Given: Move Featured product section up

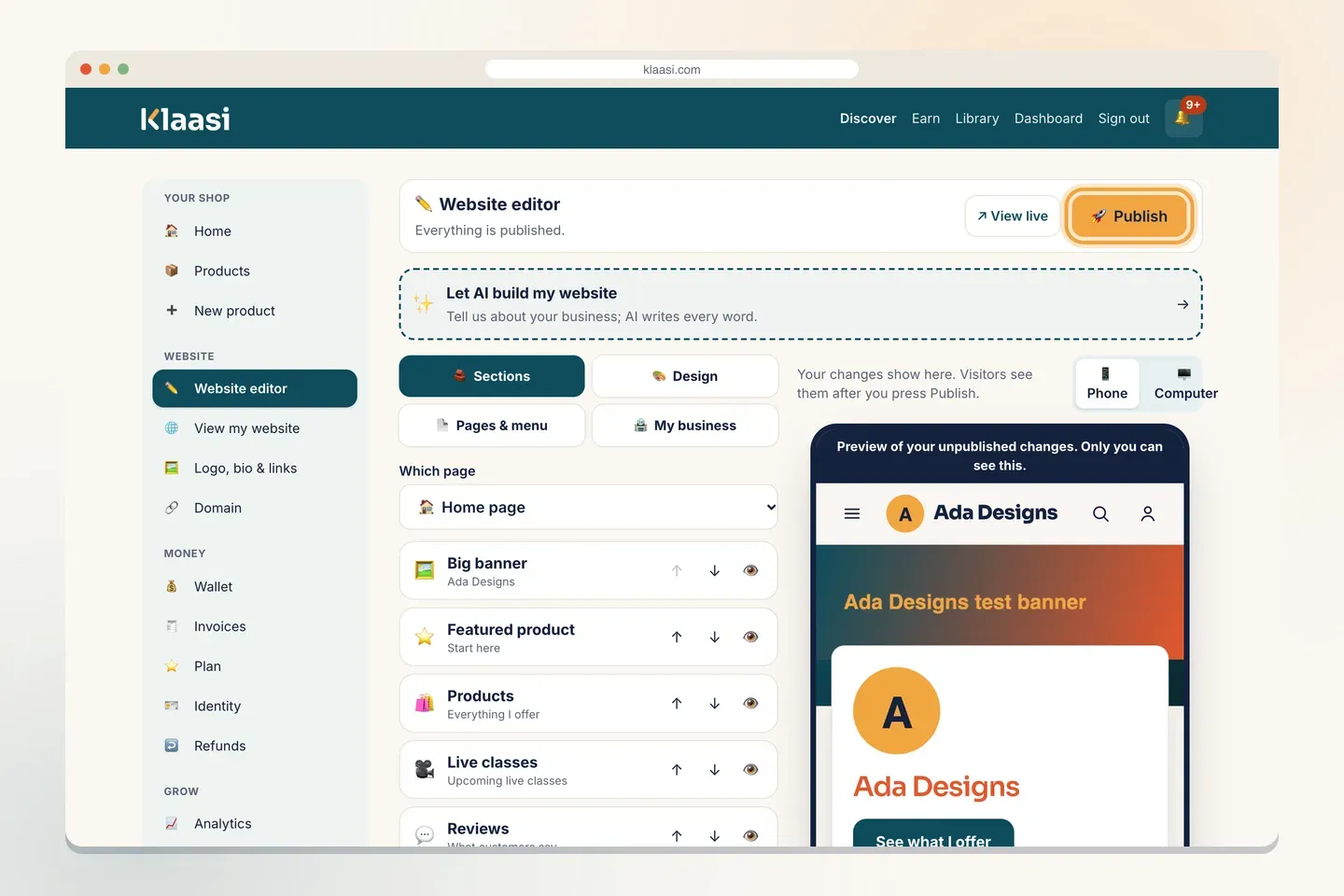Looking at the screenshot, I should (x=677, y=637).
